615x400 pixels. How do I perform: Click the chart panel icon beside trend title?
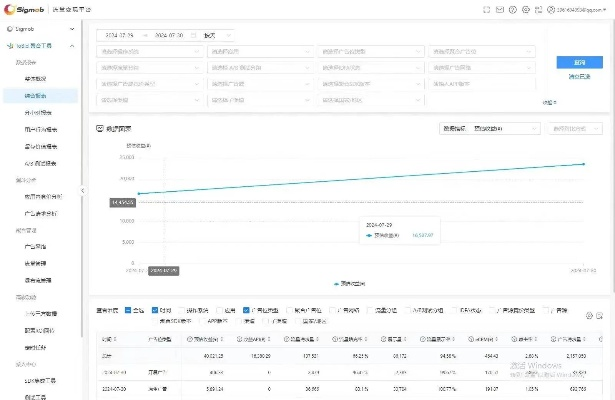click(x=99, y=129)
